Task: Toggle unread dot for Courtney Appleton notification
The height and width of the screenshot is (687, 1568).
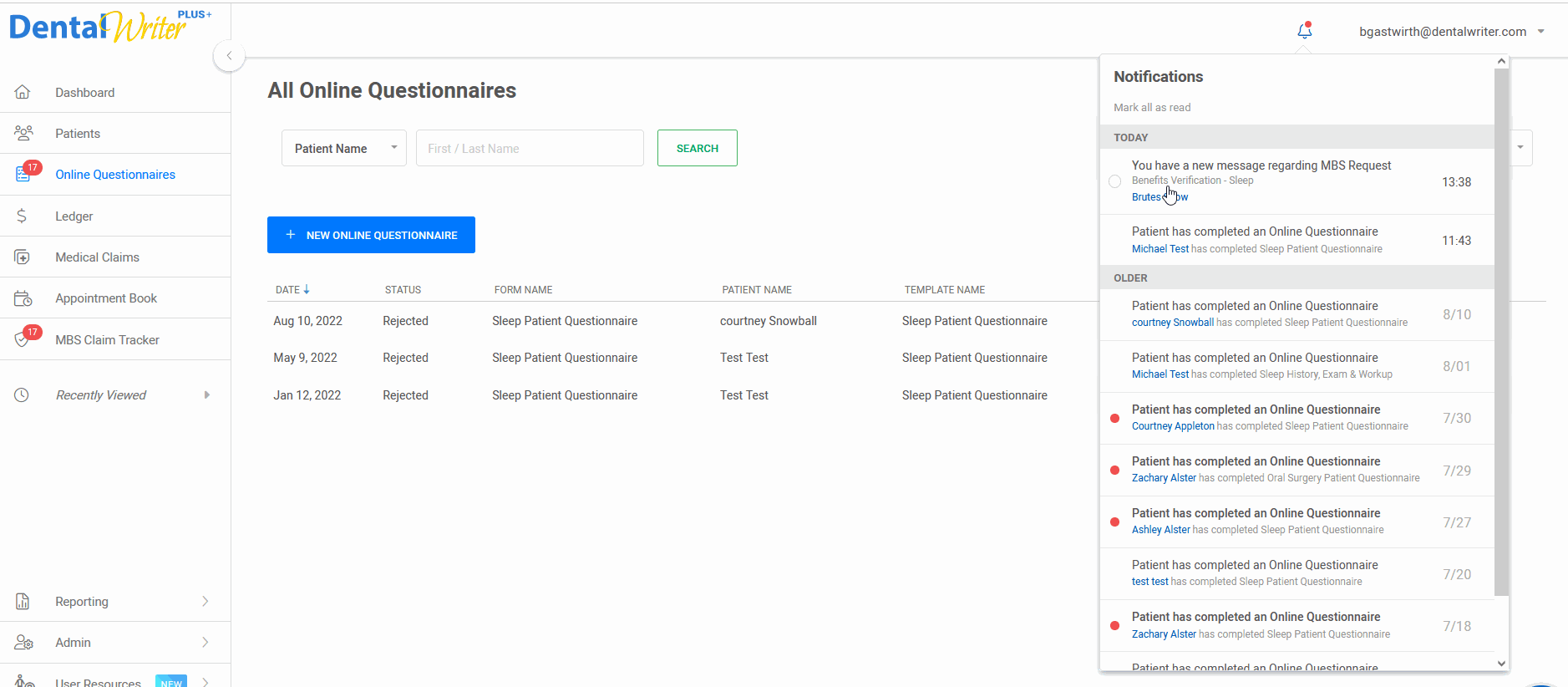Action: tap(1114, 418)
